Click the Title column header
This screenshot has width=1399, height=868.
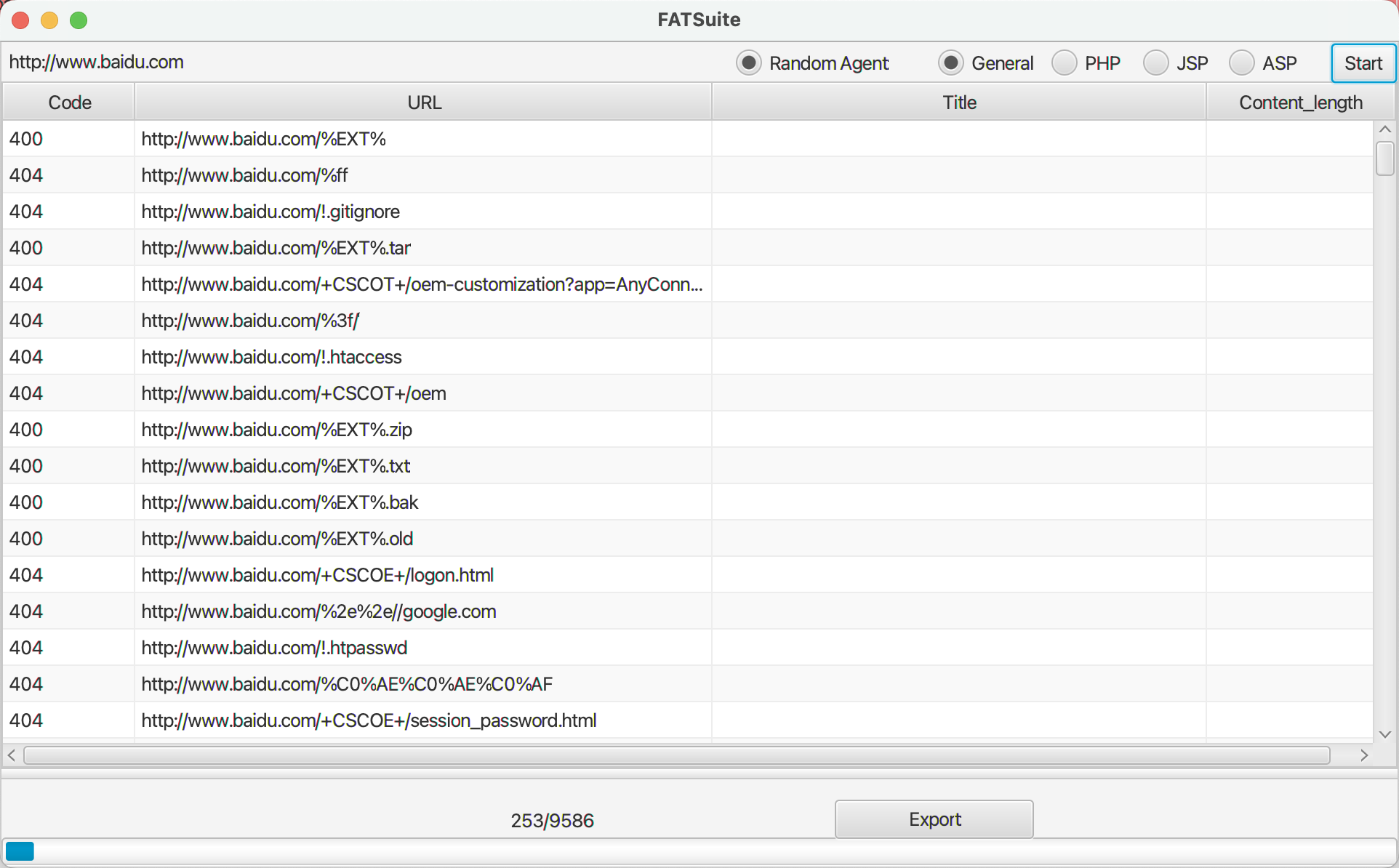(958, 103)
